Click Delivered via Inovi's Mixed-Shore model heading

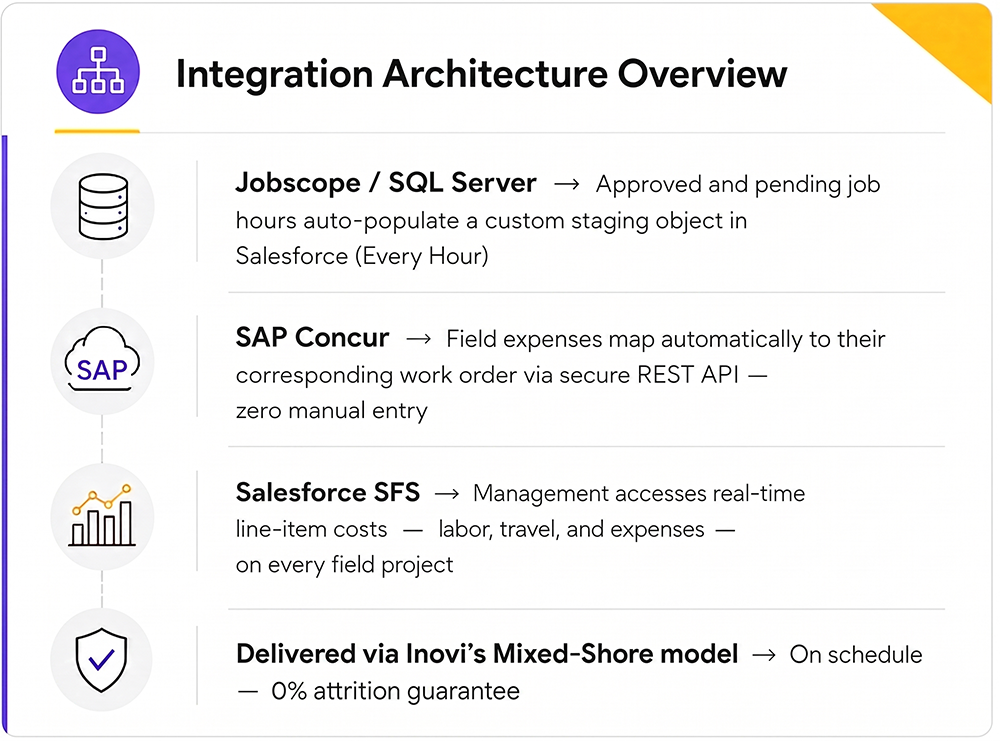(x=487, y=654)
